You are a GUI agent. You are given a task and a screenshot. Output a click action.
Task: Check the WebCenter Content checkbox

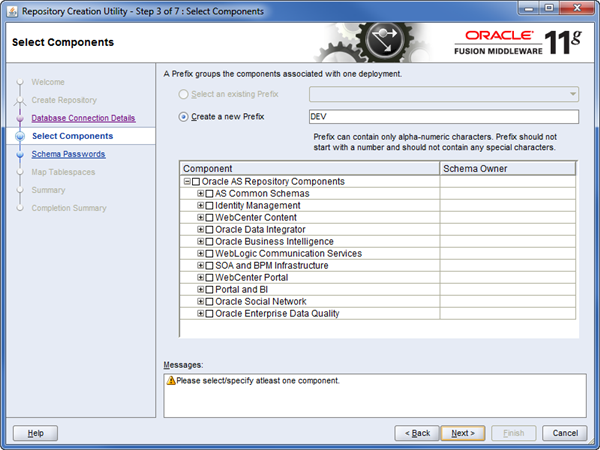tap(209, 218)
